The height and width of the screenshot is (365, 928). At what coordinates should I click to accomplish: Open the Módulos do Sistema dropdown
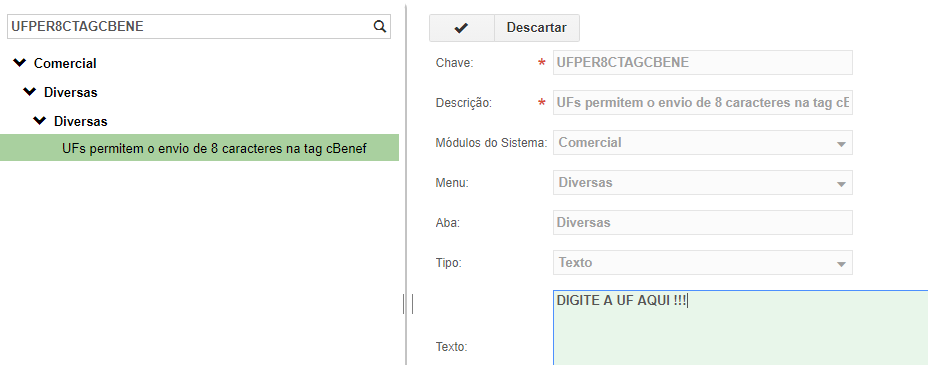point(703,143)
